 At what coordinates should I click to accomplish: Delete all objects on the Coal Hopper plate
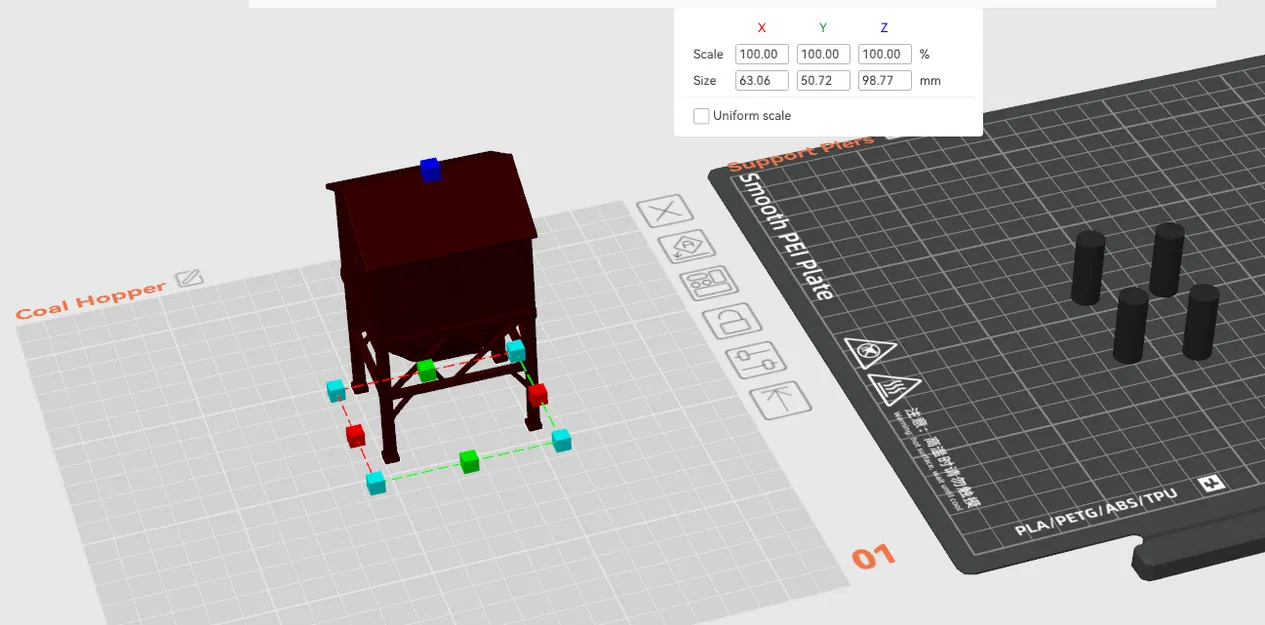(x=666, y=210)
